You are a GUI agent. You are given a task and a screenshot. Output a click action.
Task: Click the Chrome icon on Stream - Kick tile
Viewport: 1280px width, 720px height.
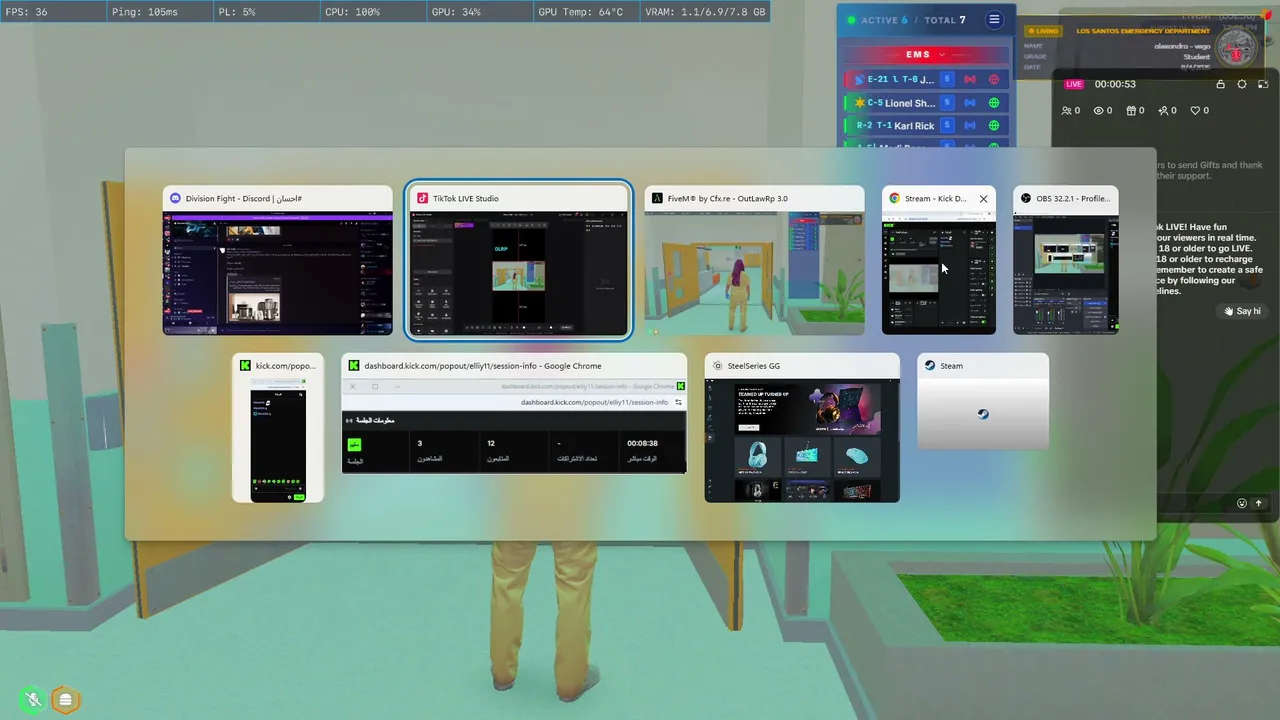coord(895,199)
